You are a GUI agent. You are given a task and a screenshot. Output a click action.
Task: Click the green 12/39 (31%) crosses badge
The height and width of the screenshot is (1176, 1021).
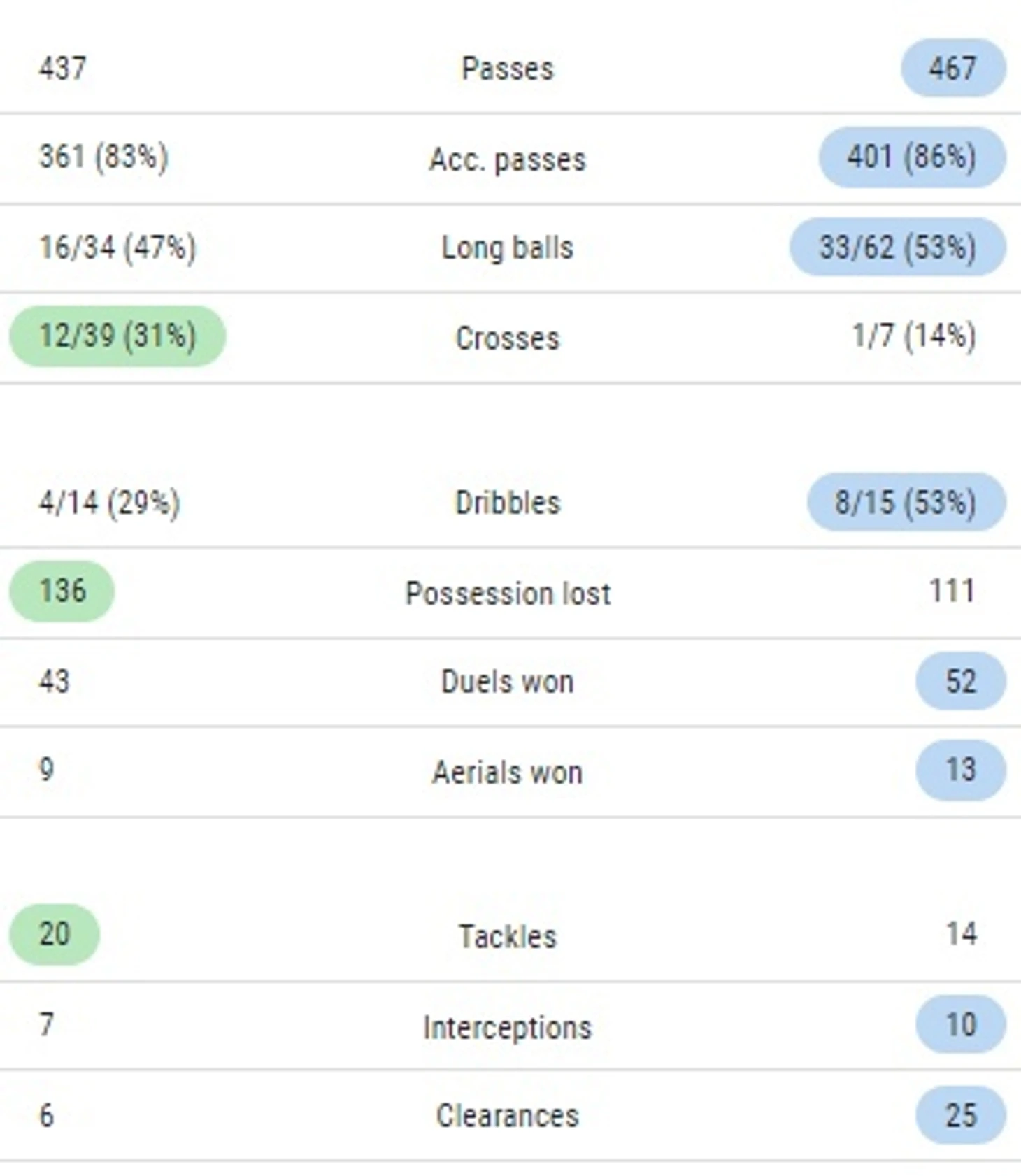pos(117,336)
